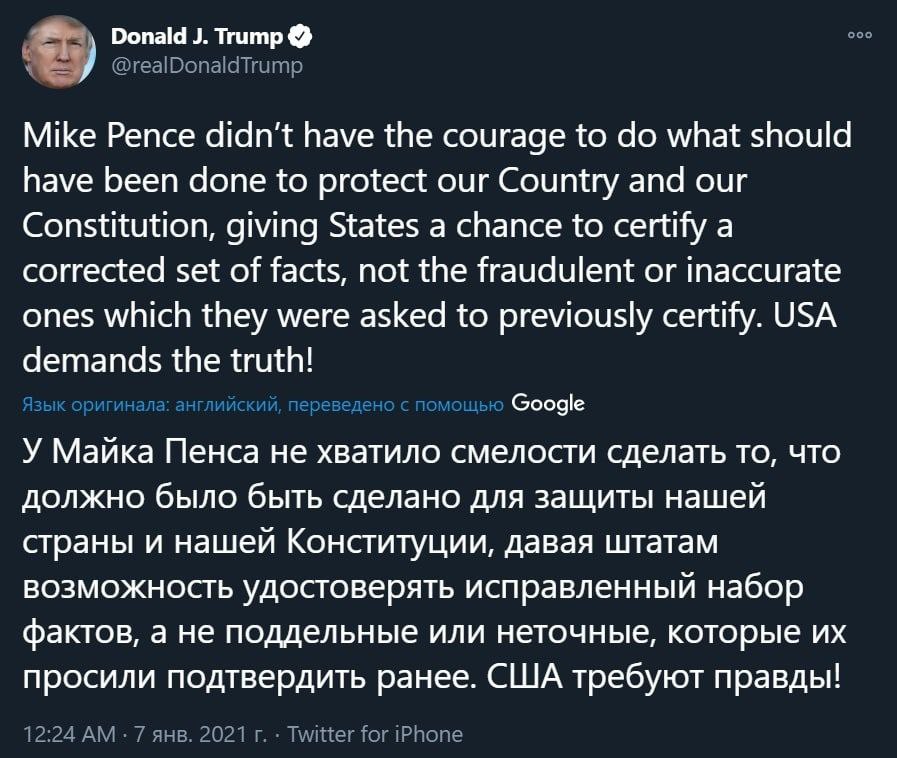Open the 12:24 AM timestamp link

coord(69,734)
